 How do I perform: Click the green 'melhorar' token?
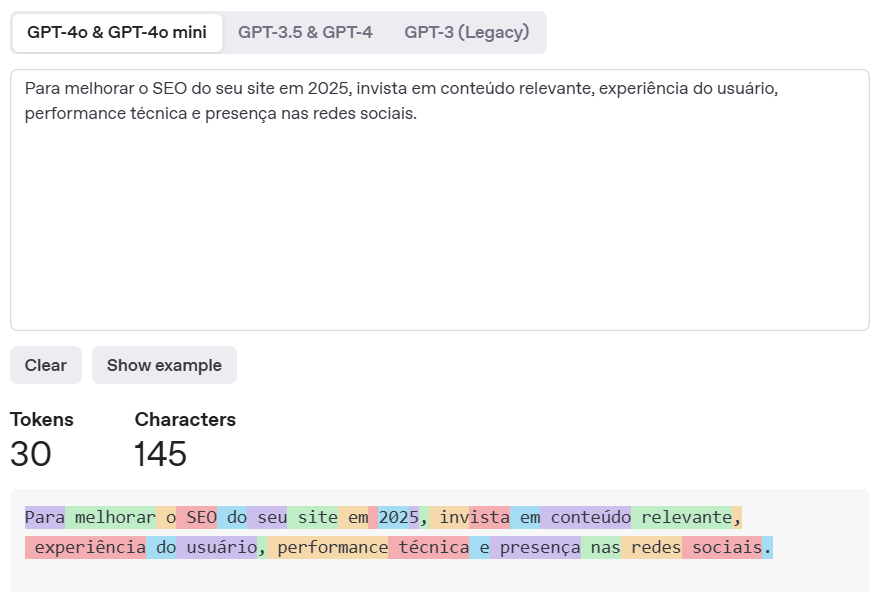tap(110, 517)
